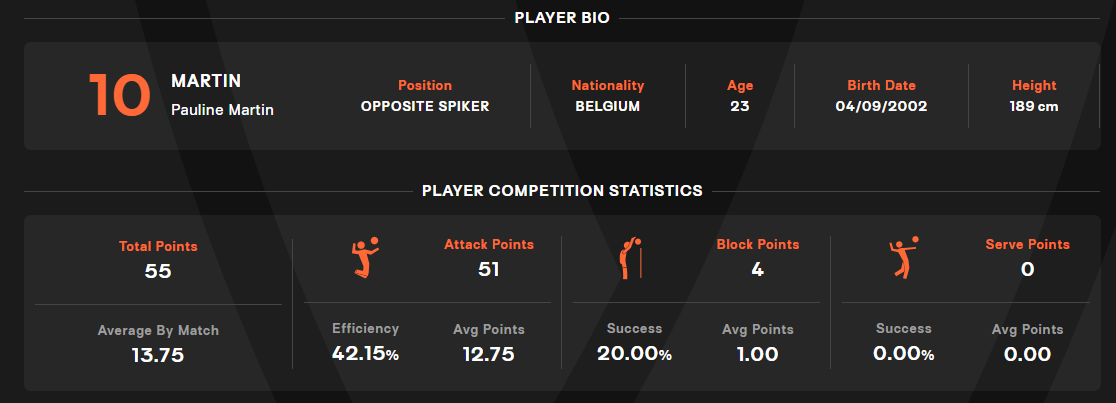Screen dimensions: 1116x403
Task: Click the 20.00% block success value
Action: [x=634, y=353]
